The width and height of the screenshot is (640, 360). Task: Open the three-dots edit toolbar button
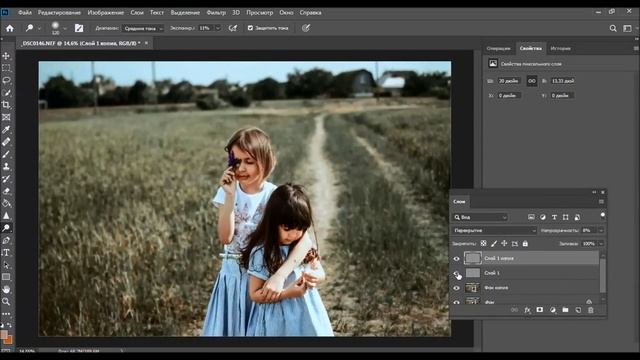pos(6,314)
